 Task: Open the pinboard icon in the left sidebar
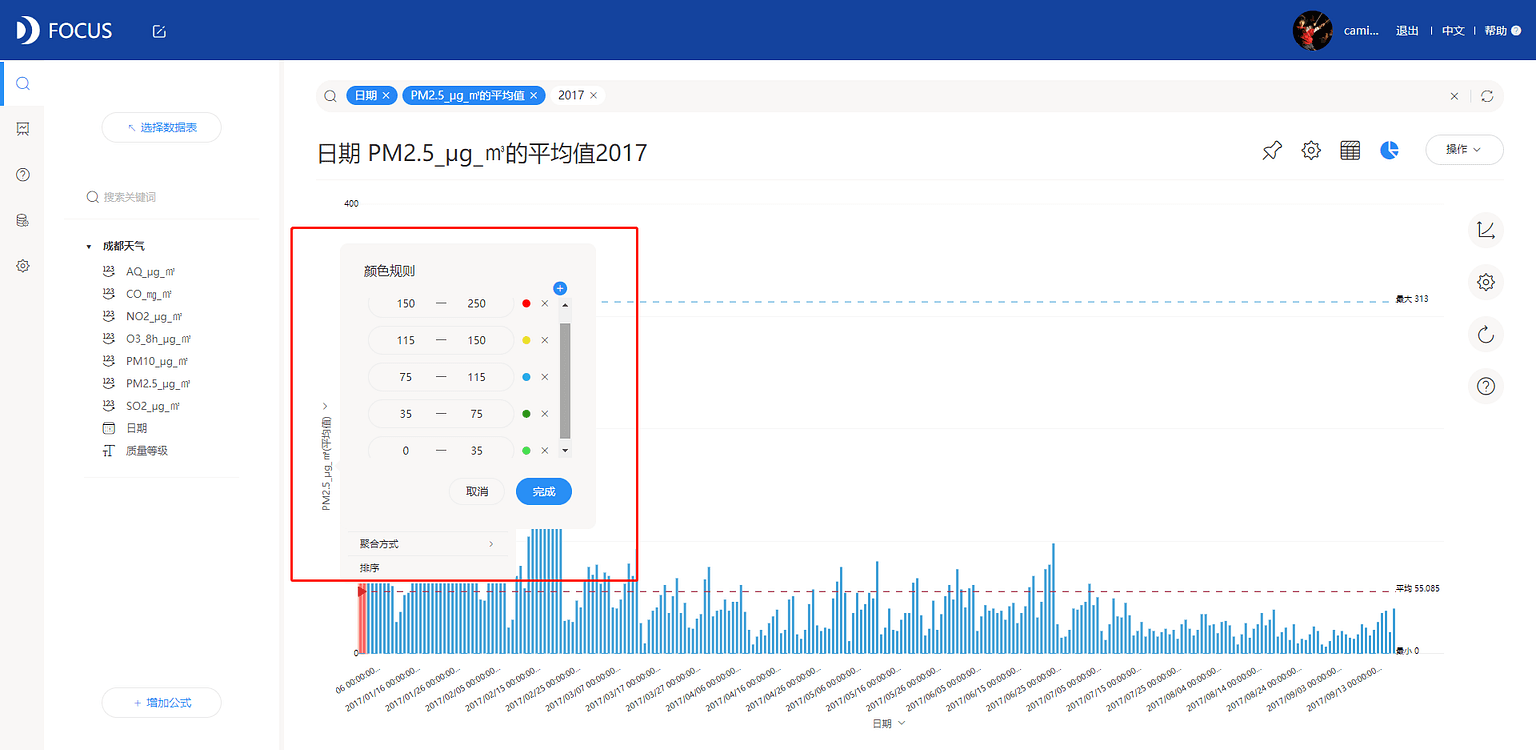[x=22, y=129]
